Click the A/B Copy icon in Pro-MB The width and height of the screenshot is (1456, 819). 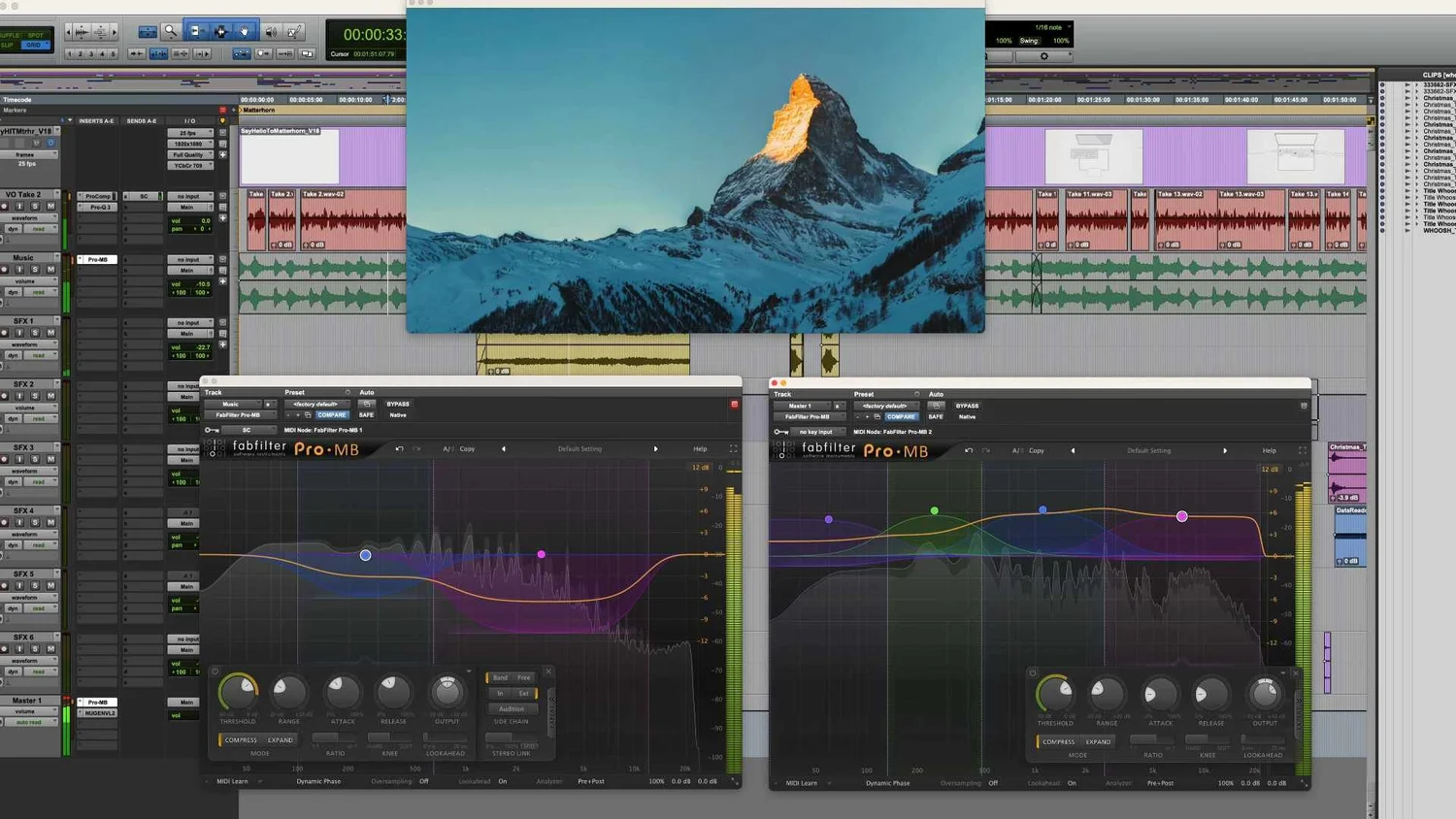448,448
